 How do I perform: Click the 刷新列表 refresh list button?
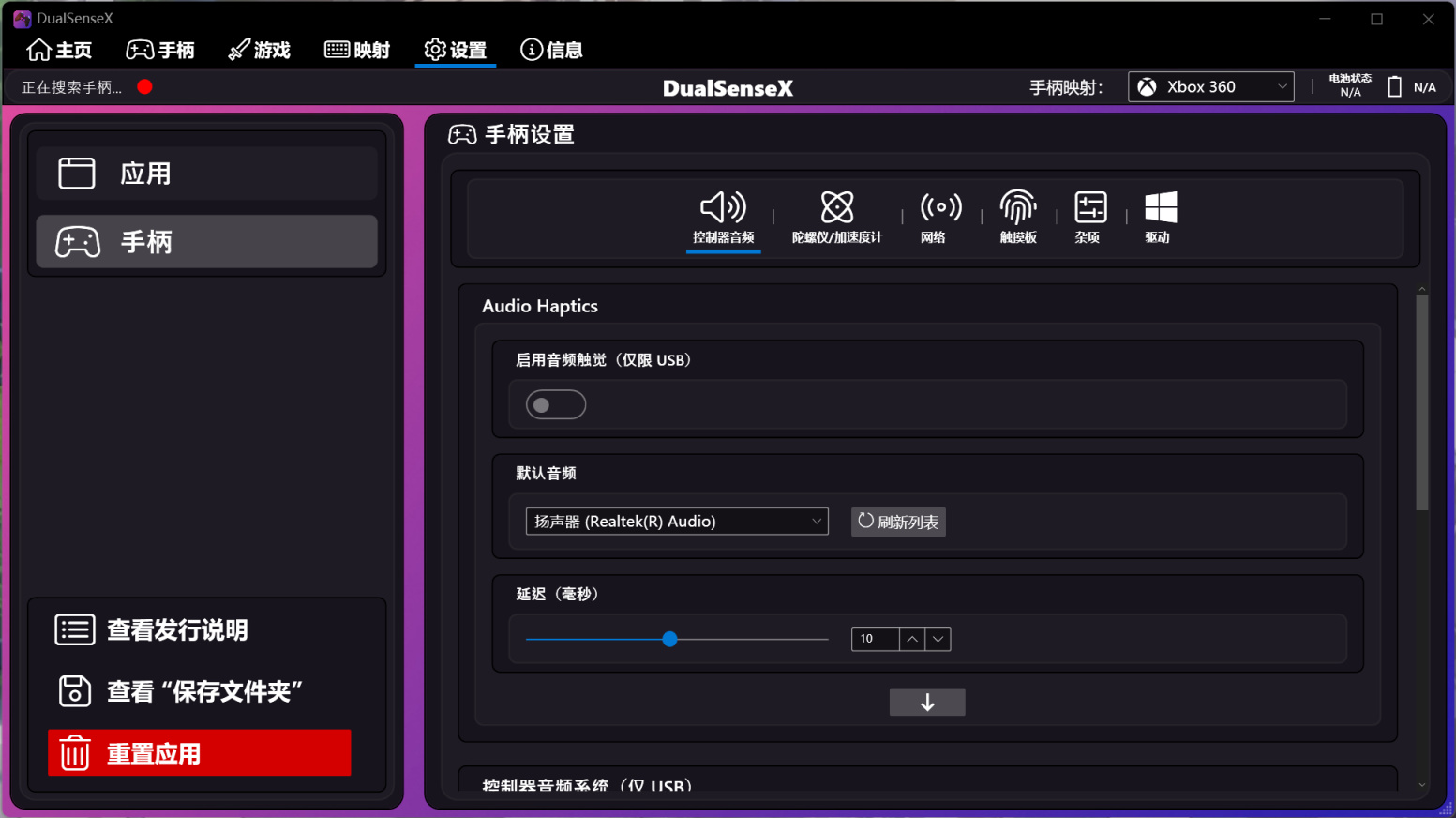[898, 522]
